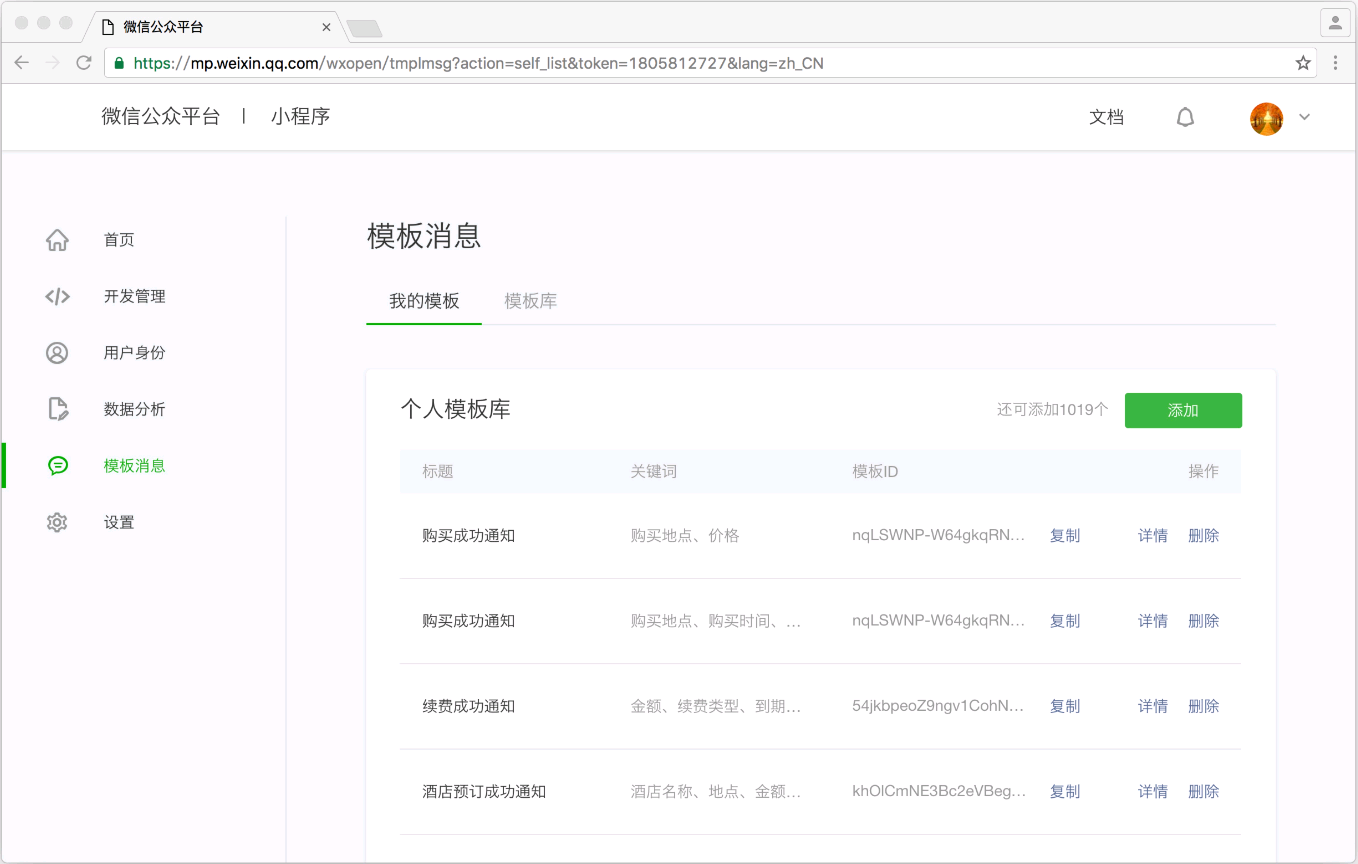Screen dimensions: 1358x864
Task: Click the green 添加 button
Action: coord(1183,410)
